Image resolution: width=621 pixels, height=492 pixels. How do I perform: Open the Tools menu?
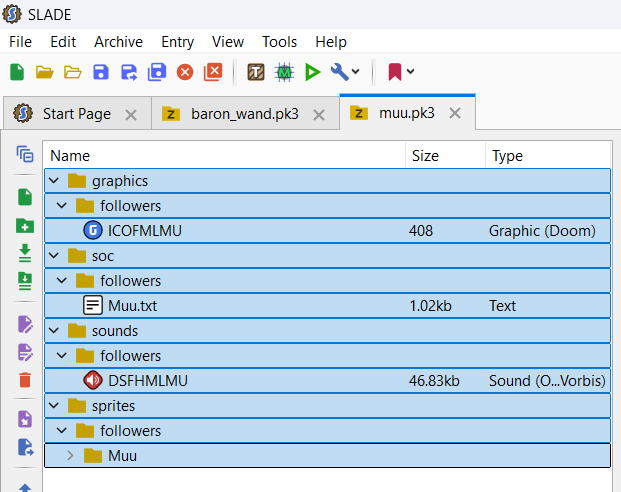tap(280, 42)
